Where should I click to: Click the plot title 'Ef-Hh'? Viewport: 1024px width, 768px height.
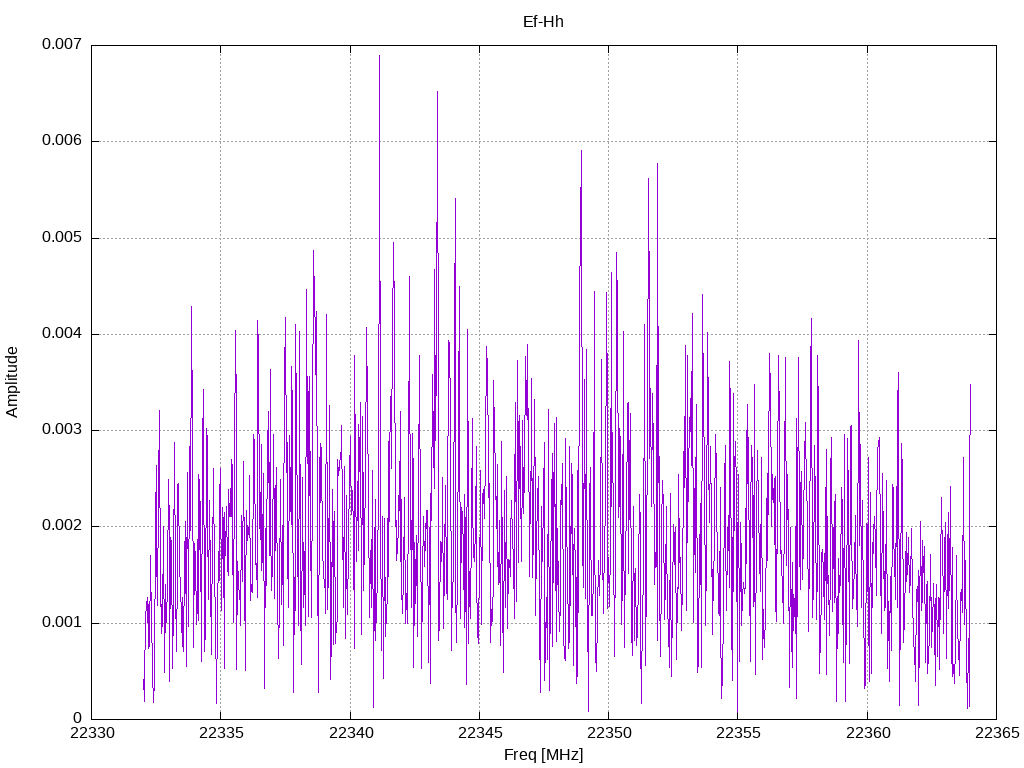tap(543, 22)
